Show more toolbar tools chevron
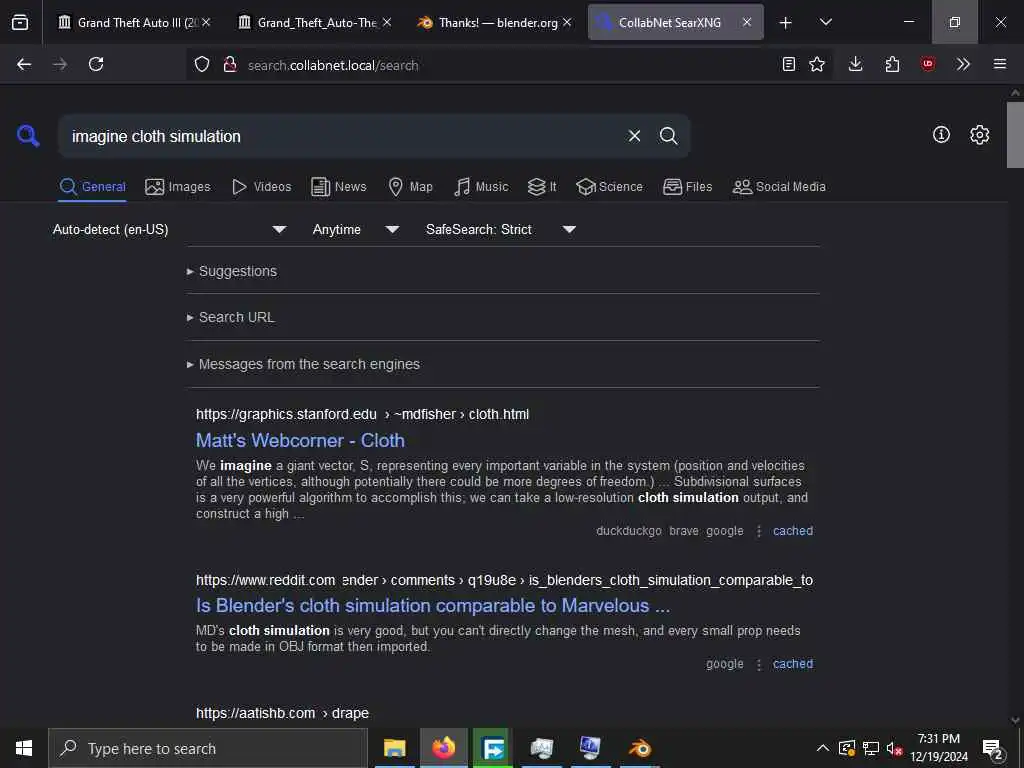The height and width of the screenshot is (768, 1024). click(963, 64)
